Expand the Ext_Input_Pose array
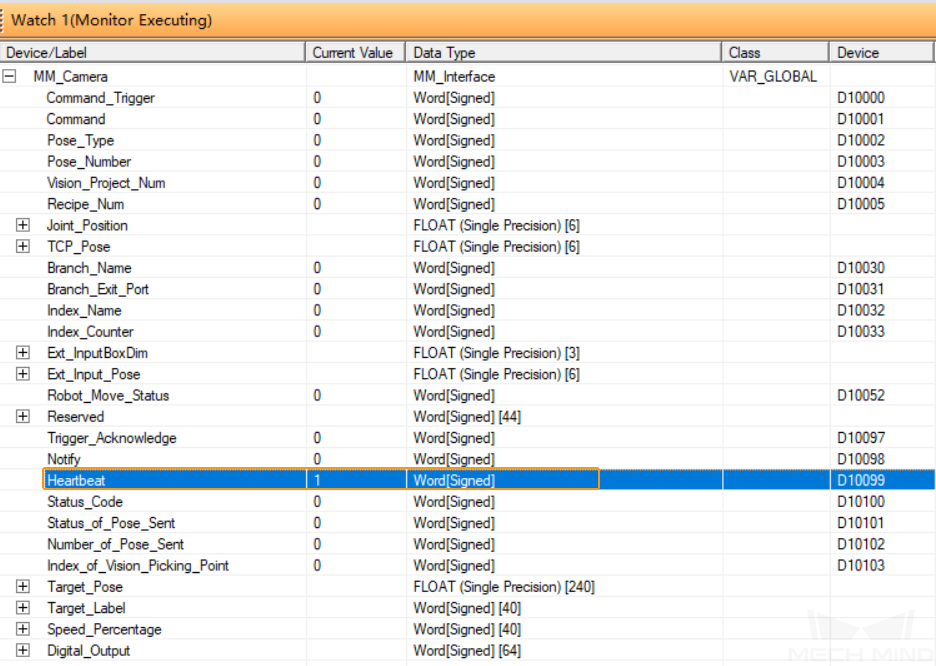Viewport: 936px width, 666px height. [x=23, y=374]
